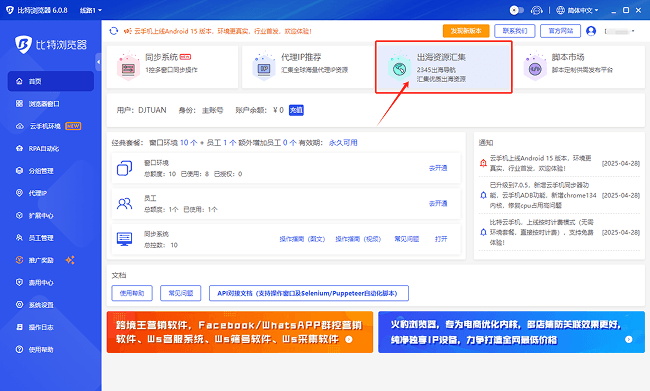Image resolution: width=650 pixels, height=391 pixels.
Task: Click 去开通 in the 窗口环境 row
Action: tap(438, 168)
